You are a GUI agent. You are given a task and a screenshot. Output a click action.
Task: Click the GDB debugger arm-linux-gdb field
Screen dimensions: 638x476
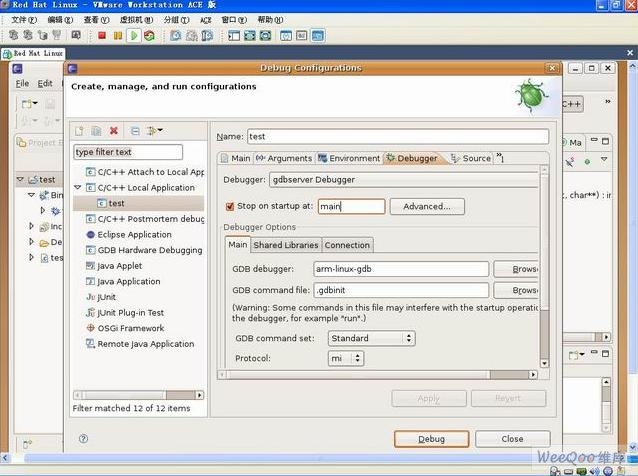(401, 269)
